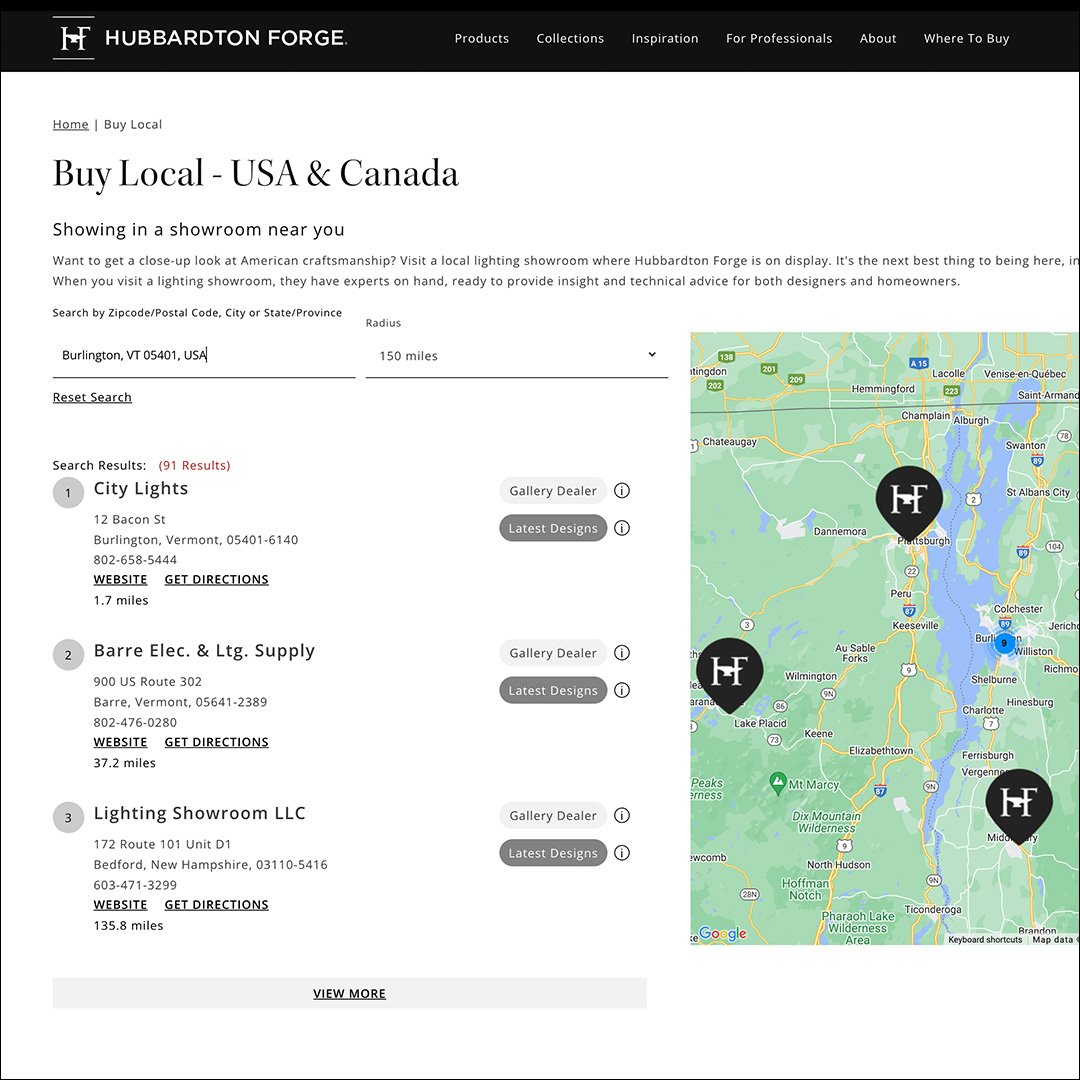Viewport: 1080px width, 1080px height.
Task: Open the For Professionals menu
Action: [x=779, y=39]
